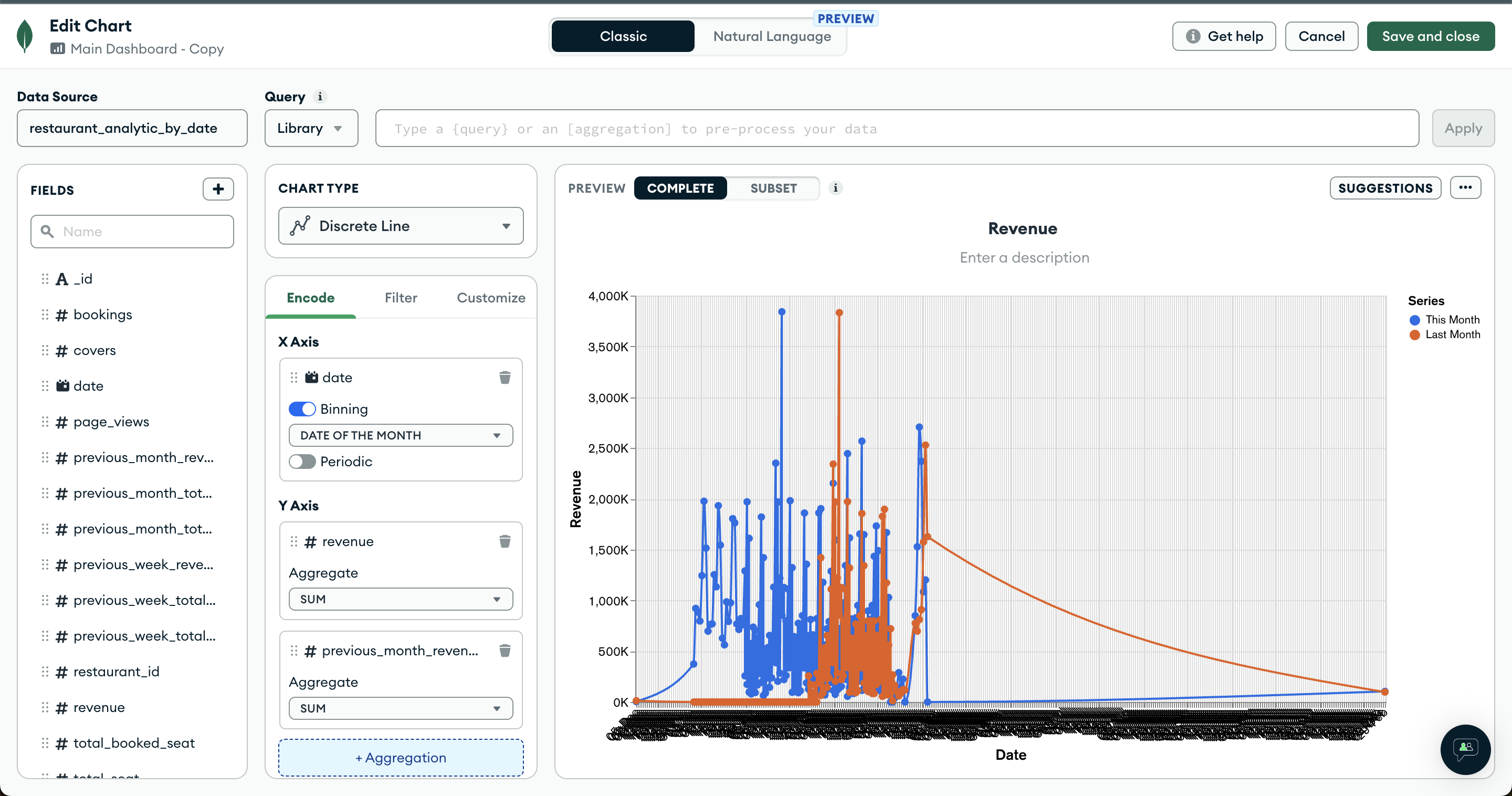The image size is (1512, 796).
Task: Open the Customize tab
Action: [491, 298]
